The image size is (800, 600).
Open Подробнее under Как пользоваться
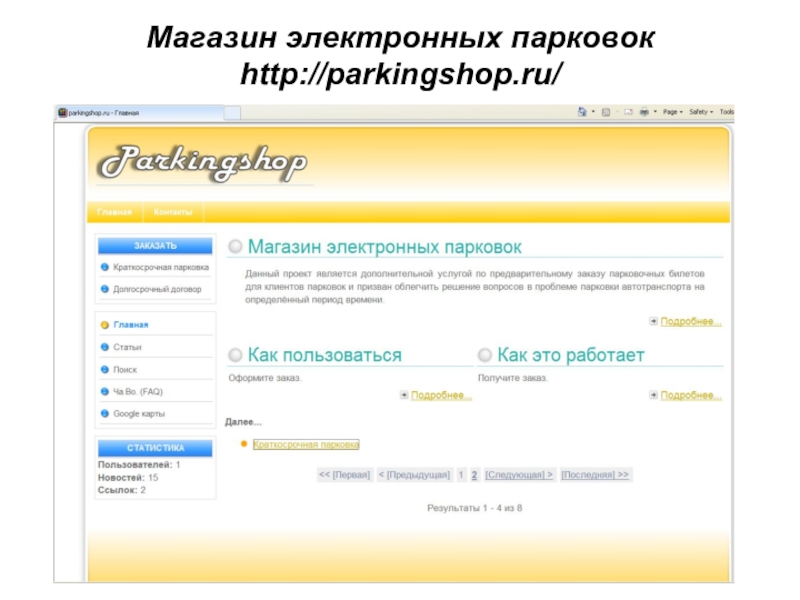coord(441,395)
